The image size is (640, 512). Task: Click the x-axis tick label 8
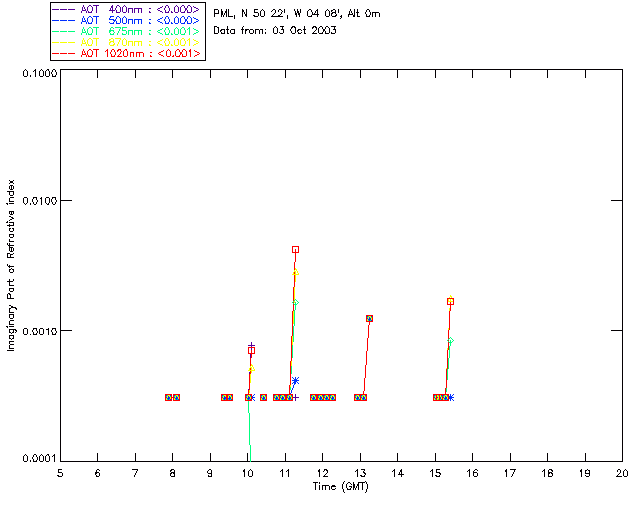pyautogui.click(x=173, y=473)
